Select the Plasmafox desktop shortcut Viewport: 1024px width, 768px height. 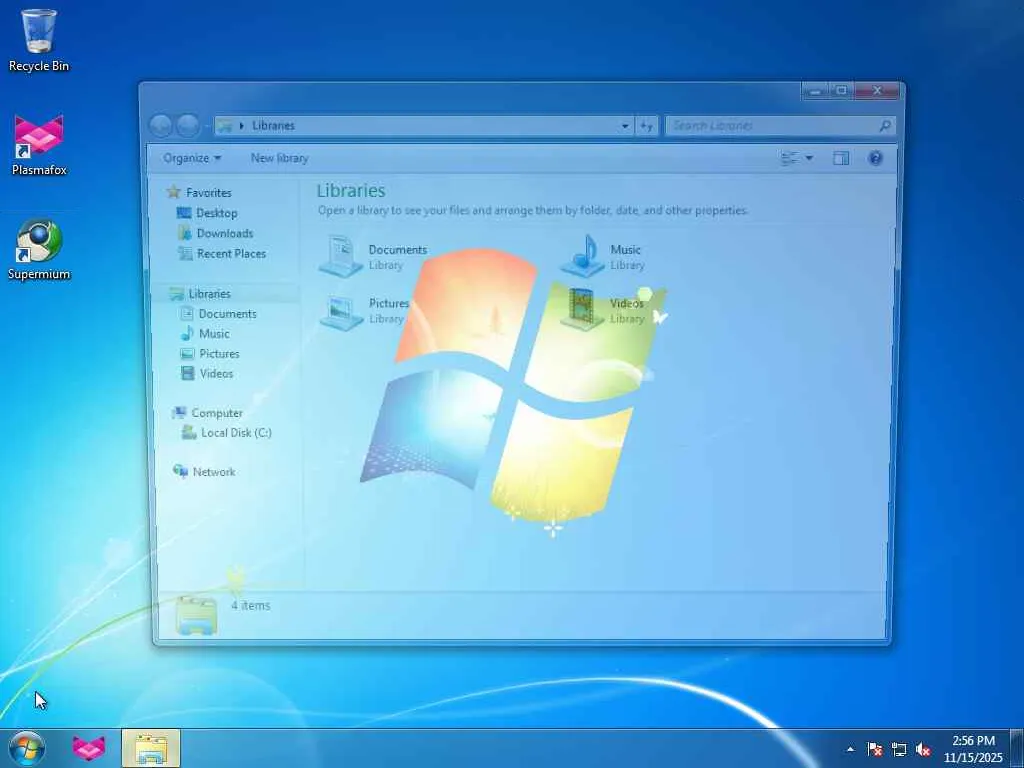tap(39, 145)
